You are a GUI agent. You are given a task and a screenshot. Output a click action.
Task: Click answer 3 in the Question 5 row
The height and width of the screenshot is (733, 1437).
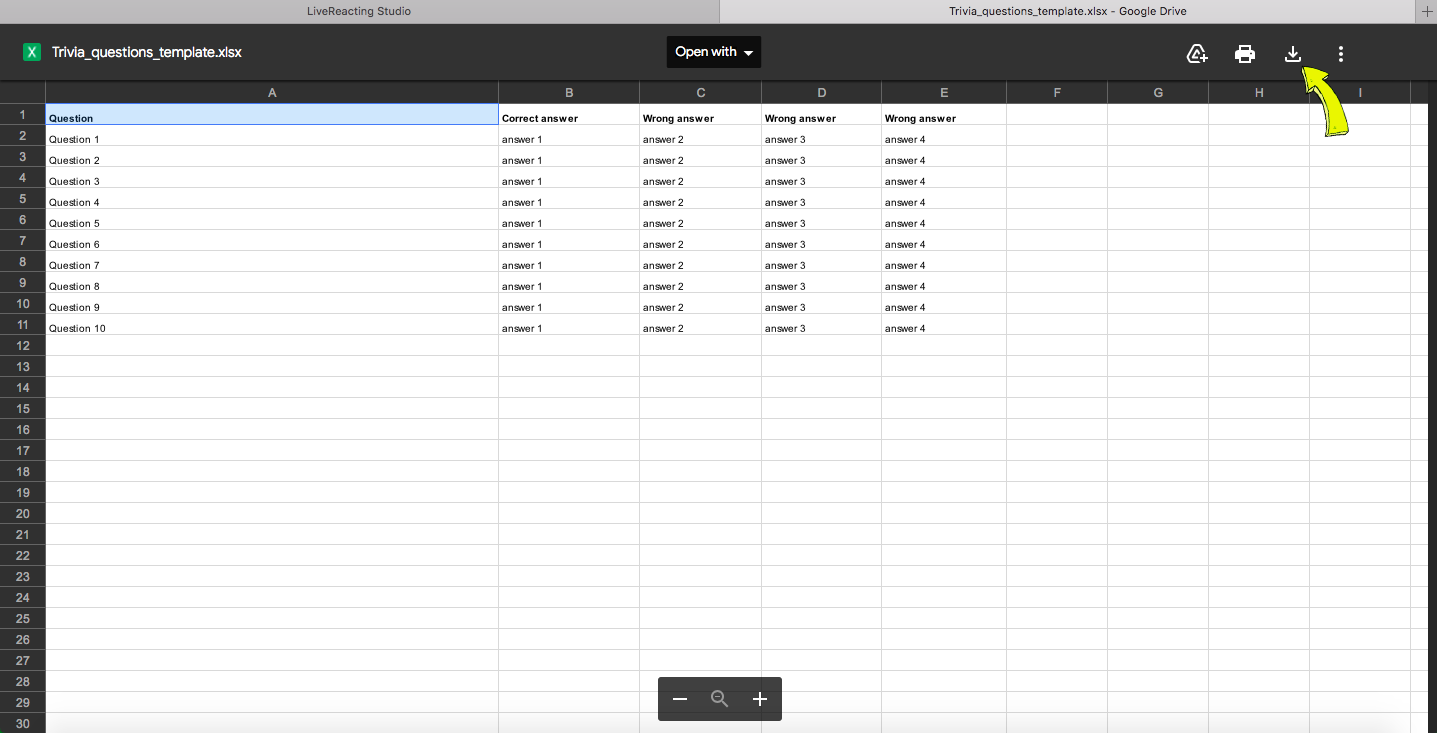pyautogui.click(x=822, y=220)
